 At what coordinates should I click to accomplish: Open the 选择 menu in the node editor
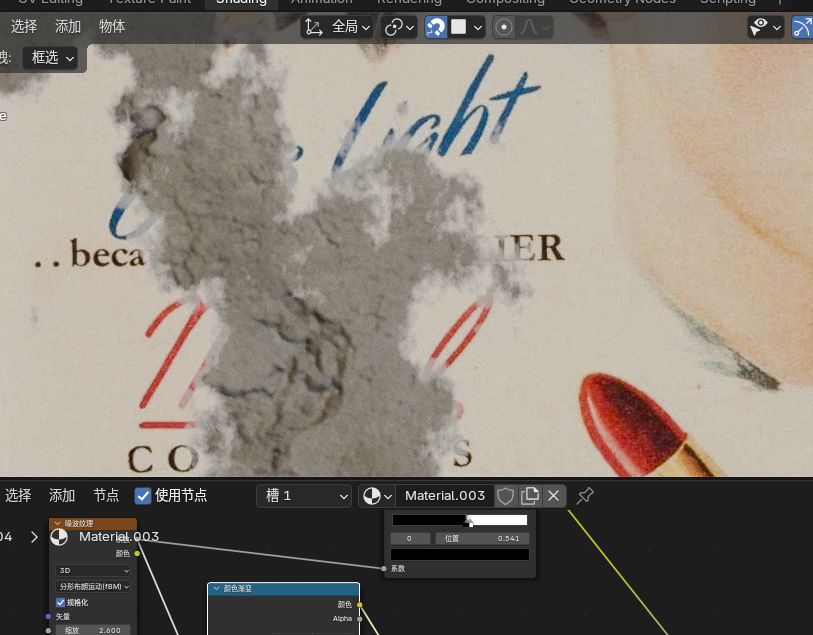coord(18,496)
